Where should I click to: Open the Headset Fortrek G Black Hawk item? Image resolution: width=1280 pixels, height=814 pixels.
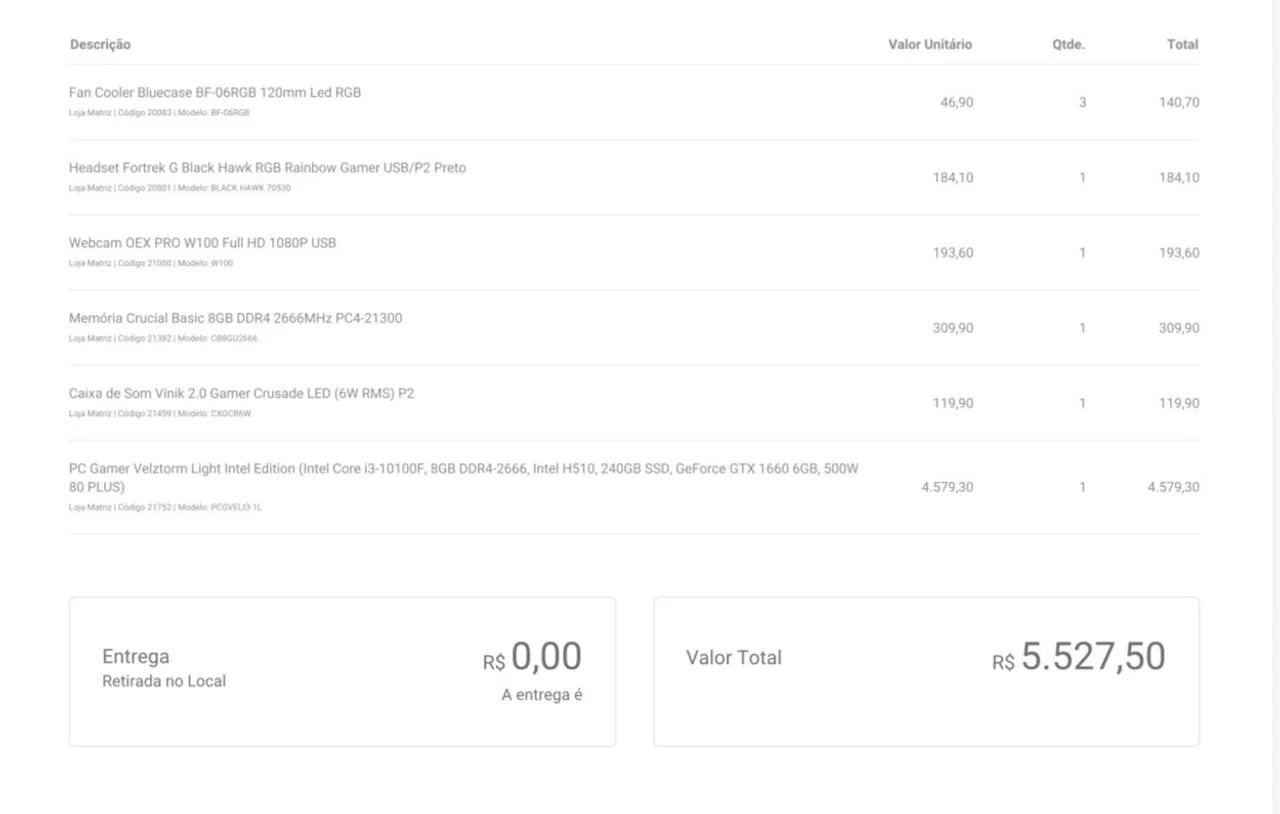pos(267,168)
